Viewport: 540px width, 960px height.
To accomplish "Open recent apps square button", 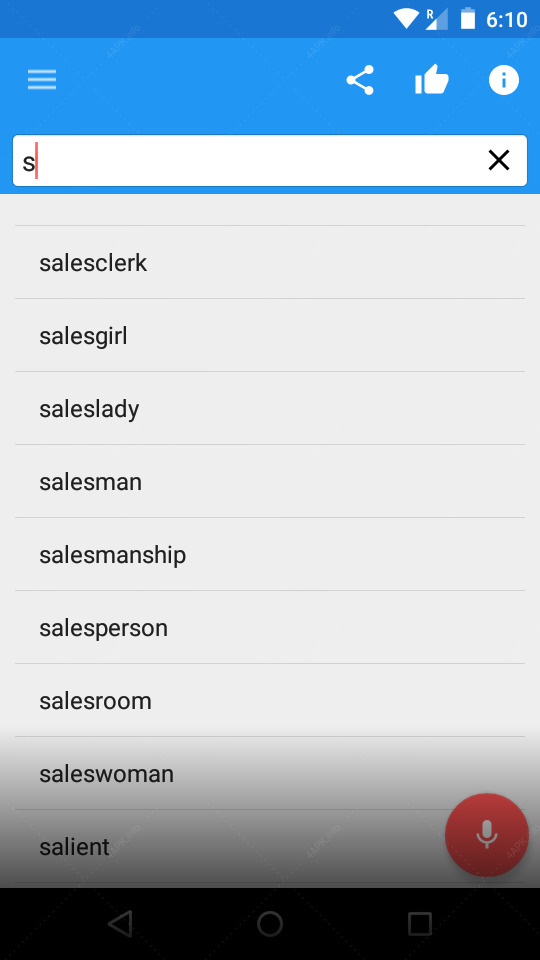I will pos(420,923).
